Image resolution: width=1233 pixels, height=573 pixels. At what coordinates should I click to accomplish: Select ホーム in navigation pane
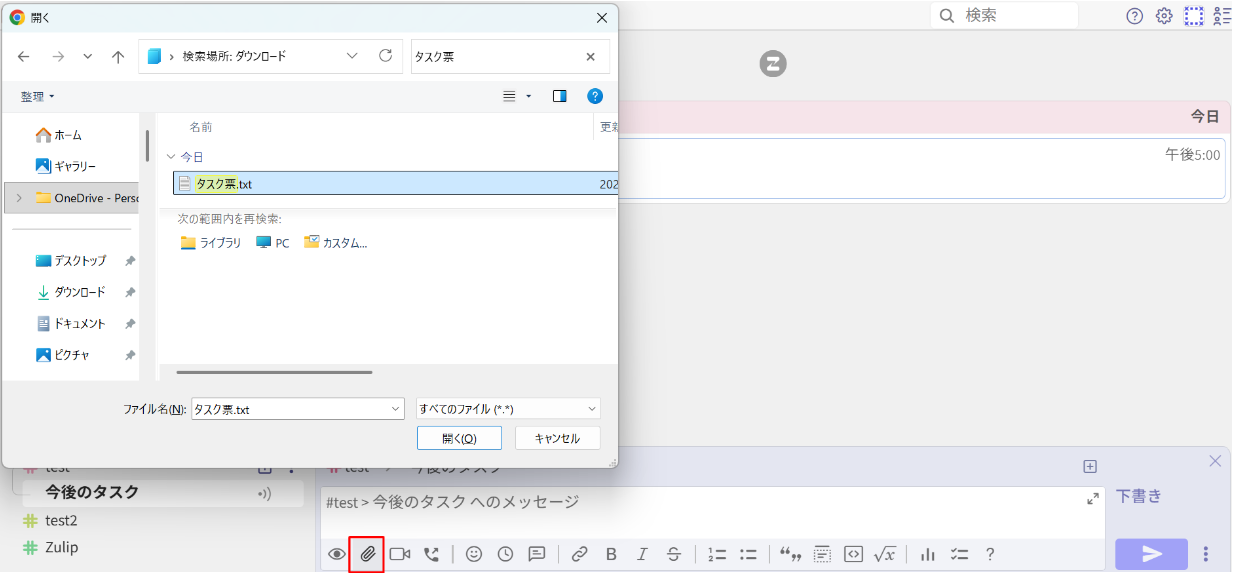(60, 135)
